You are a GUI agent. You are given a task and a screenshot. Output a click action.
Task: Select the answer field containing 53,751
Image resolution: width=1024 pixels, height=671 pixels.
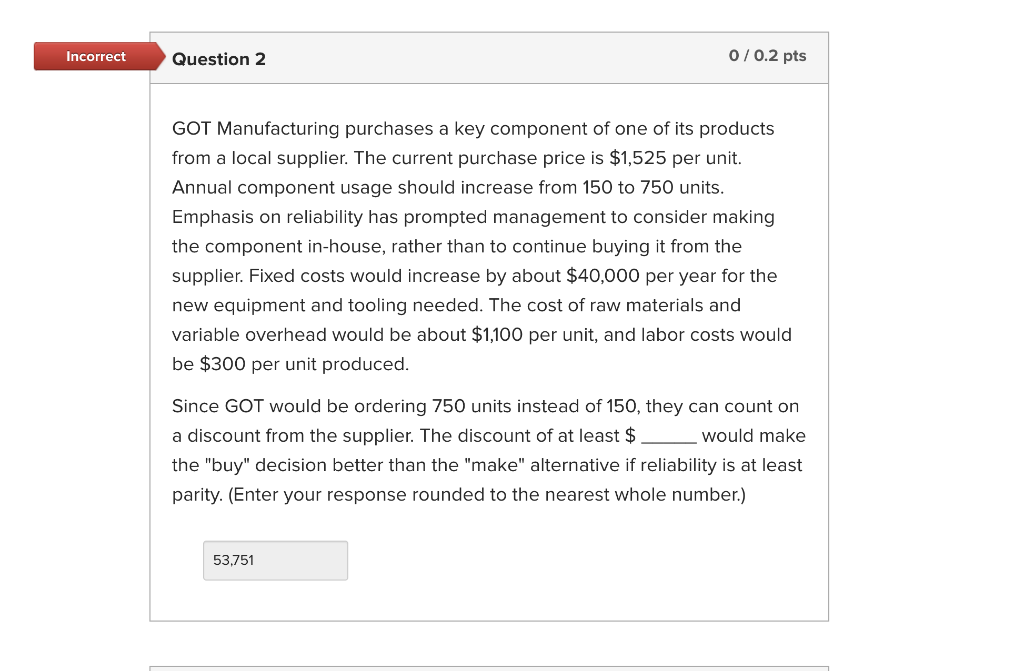(275, 560)
